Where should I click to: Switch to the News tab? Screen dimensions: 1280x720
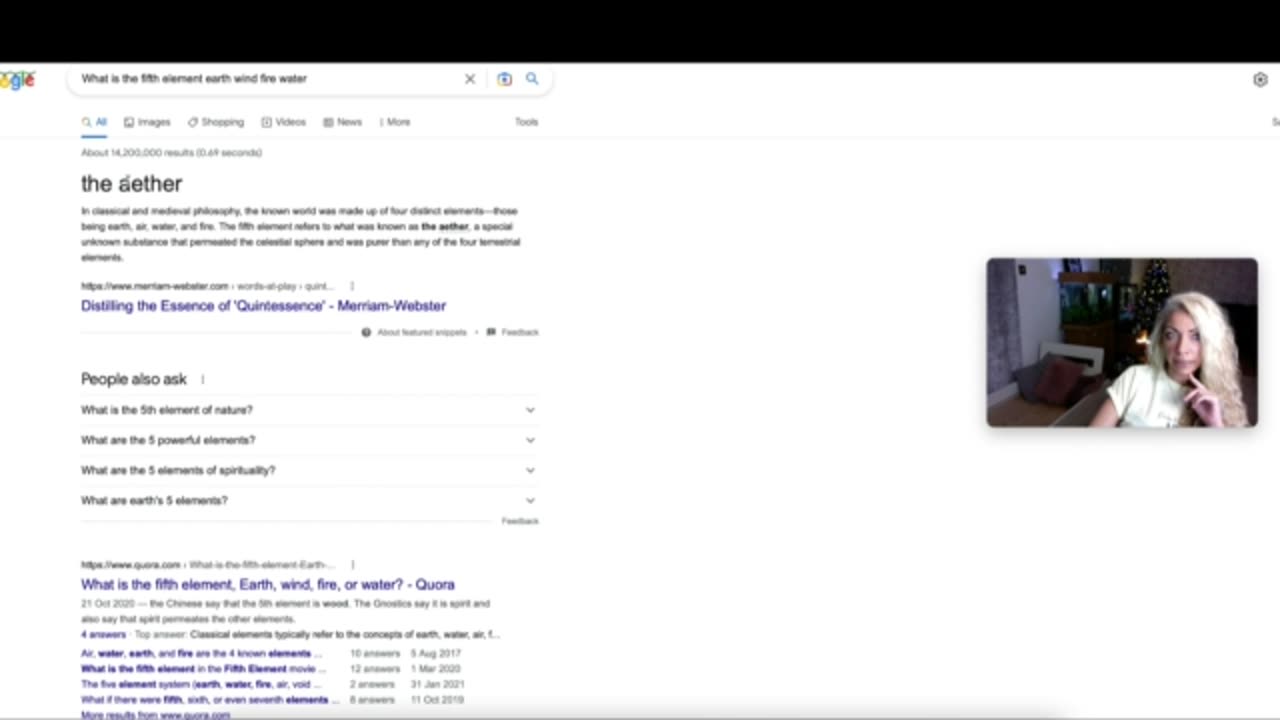click(342, 122)
